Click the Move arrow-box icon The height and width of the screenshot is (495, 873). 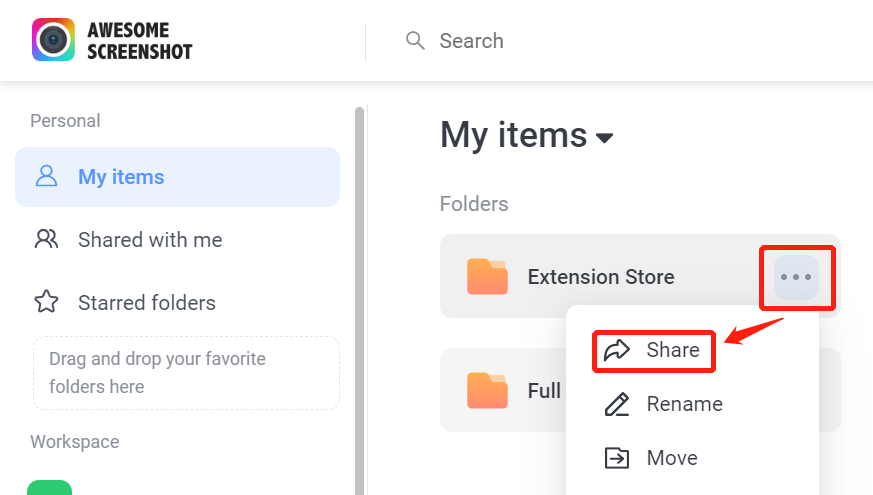(x=617, y=458)
